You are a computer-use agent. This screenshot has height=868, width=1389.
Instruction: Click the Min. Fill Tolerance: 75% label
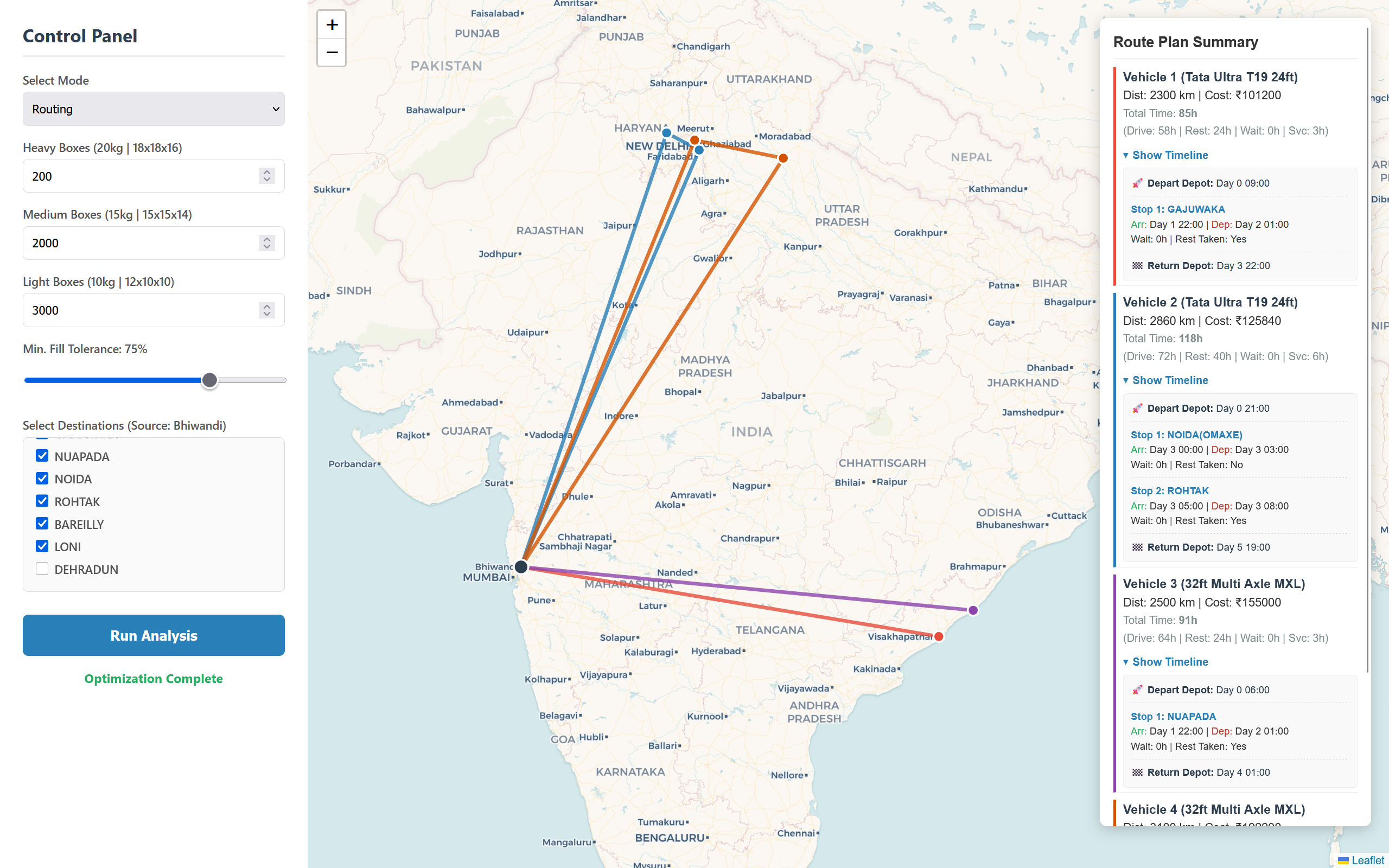85,349
